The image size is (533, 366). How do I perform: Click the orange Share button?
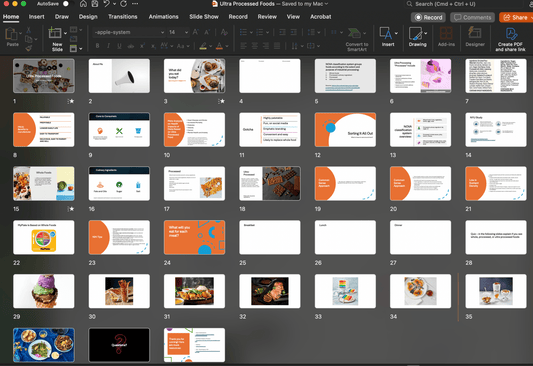click(516, 17)
